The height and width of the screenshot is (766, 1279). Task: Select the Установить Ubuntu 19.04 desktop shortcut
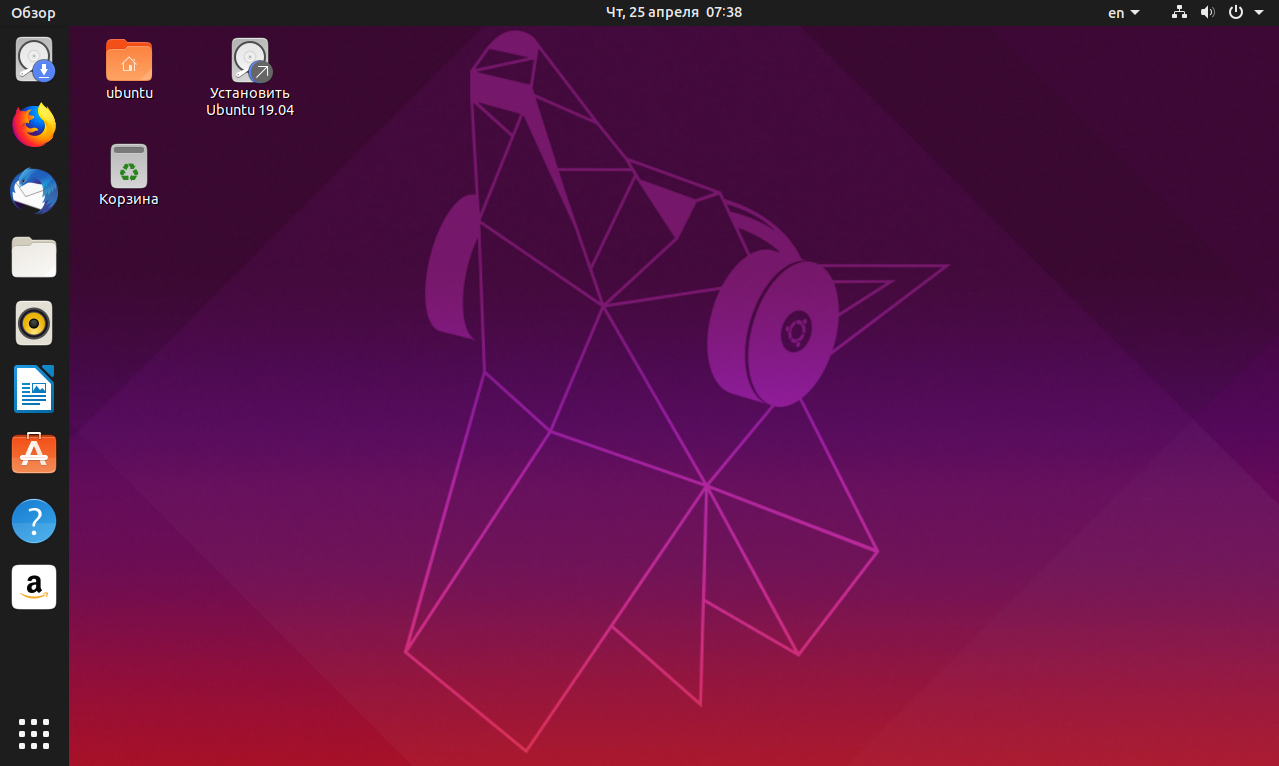tap(250, 60)
